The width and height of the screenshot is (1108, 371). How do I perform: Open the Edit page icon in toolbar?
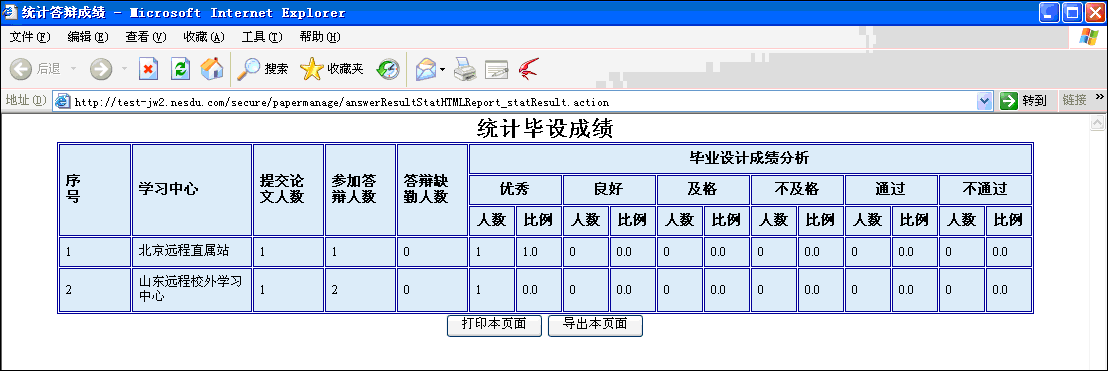point(497,69)
